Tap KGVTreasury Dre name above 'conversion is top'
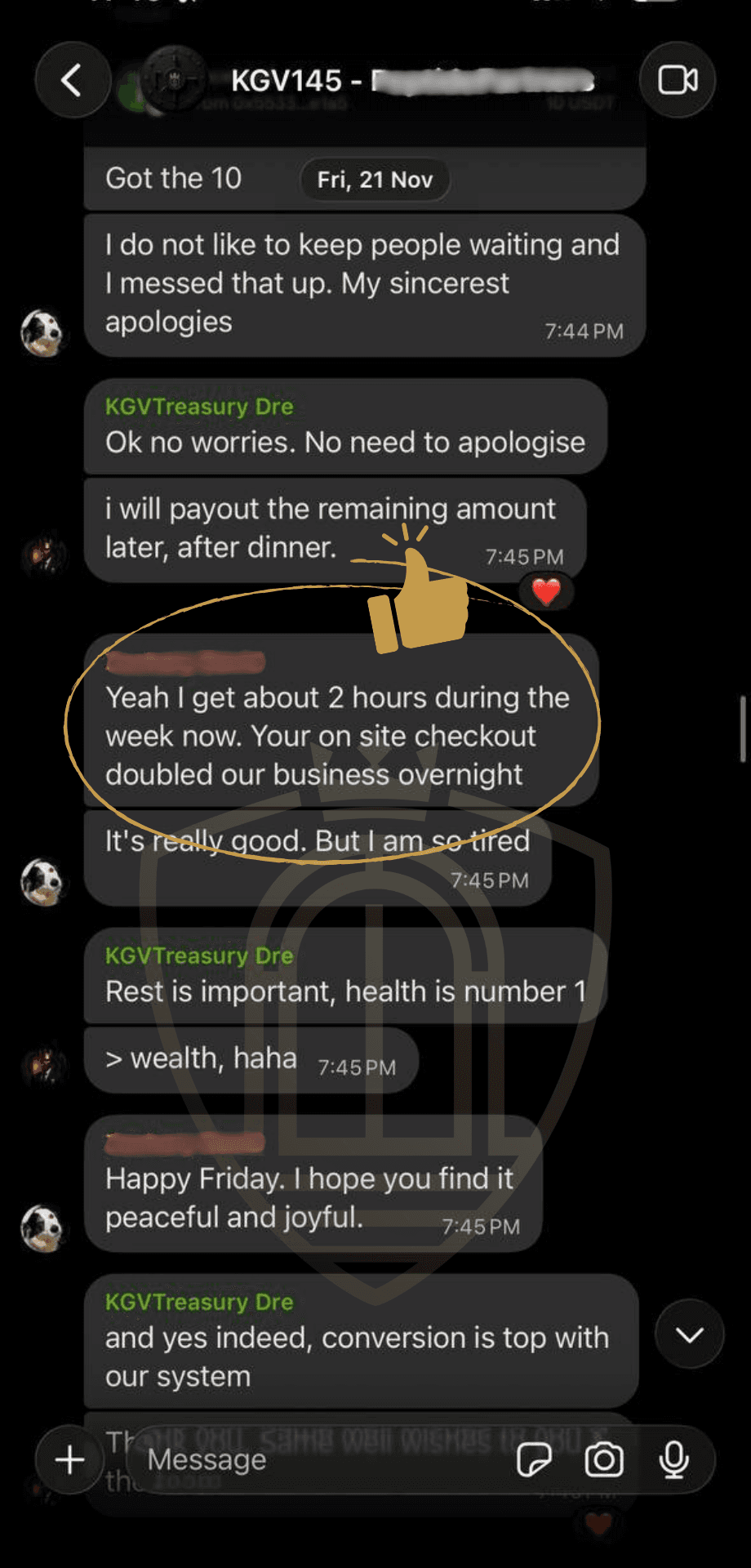This screenshot has height=1568, width=751. coord(199,1302)
